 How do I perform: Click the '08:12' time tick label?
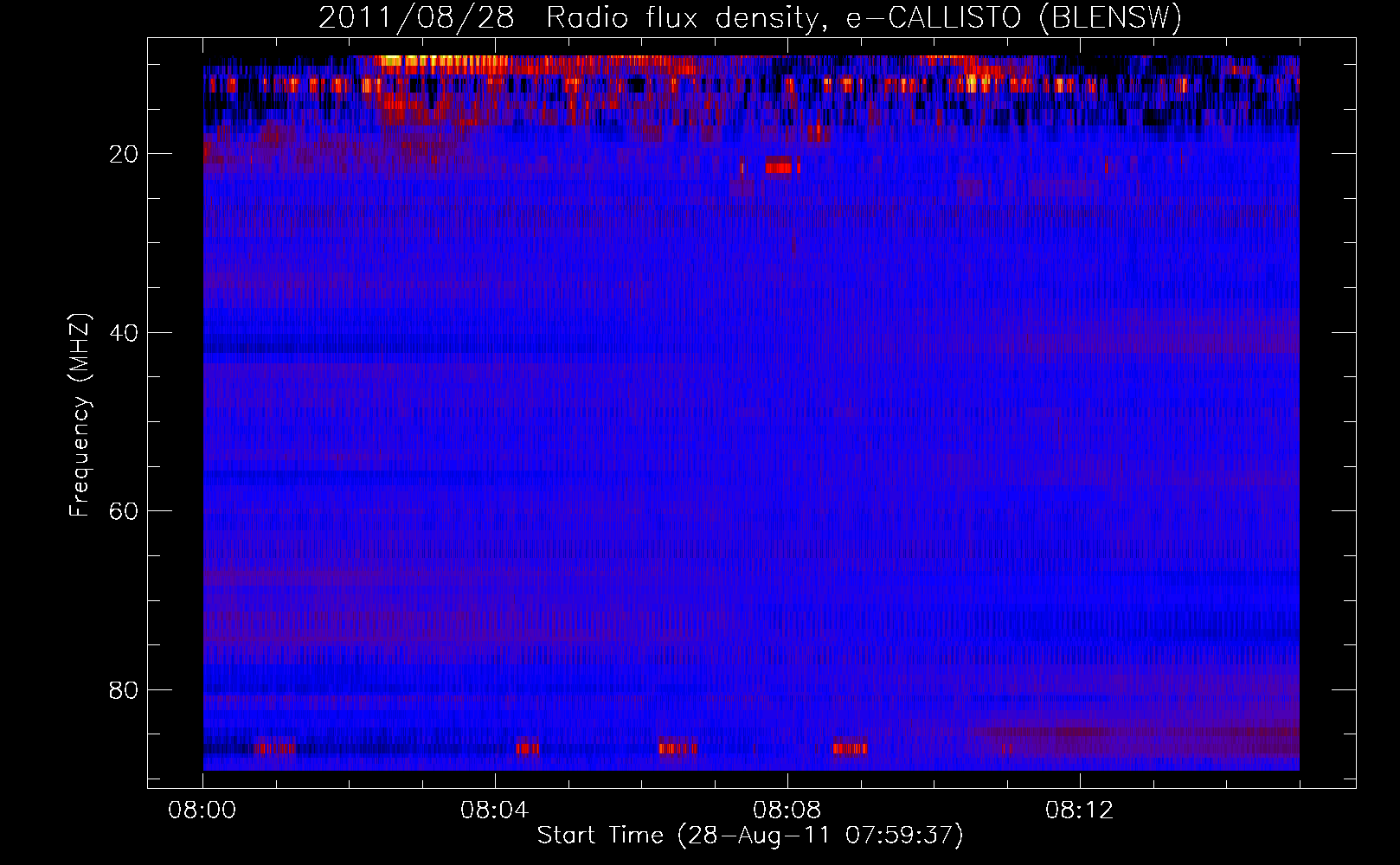(x=1080, y=811)
